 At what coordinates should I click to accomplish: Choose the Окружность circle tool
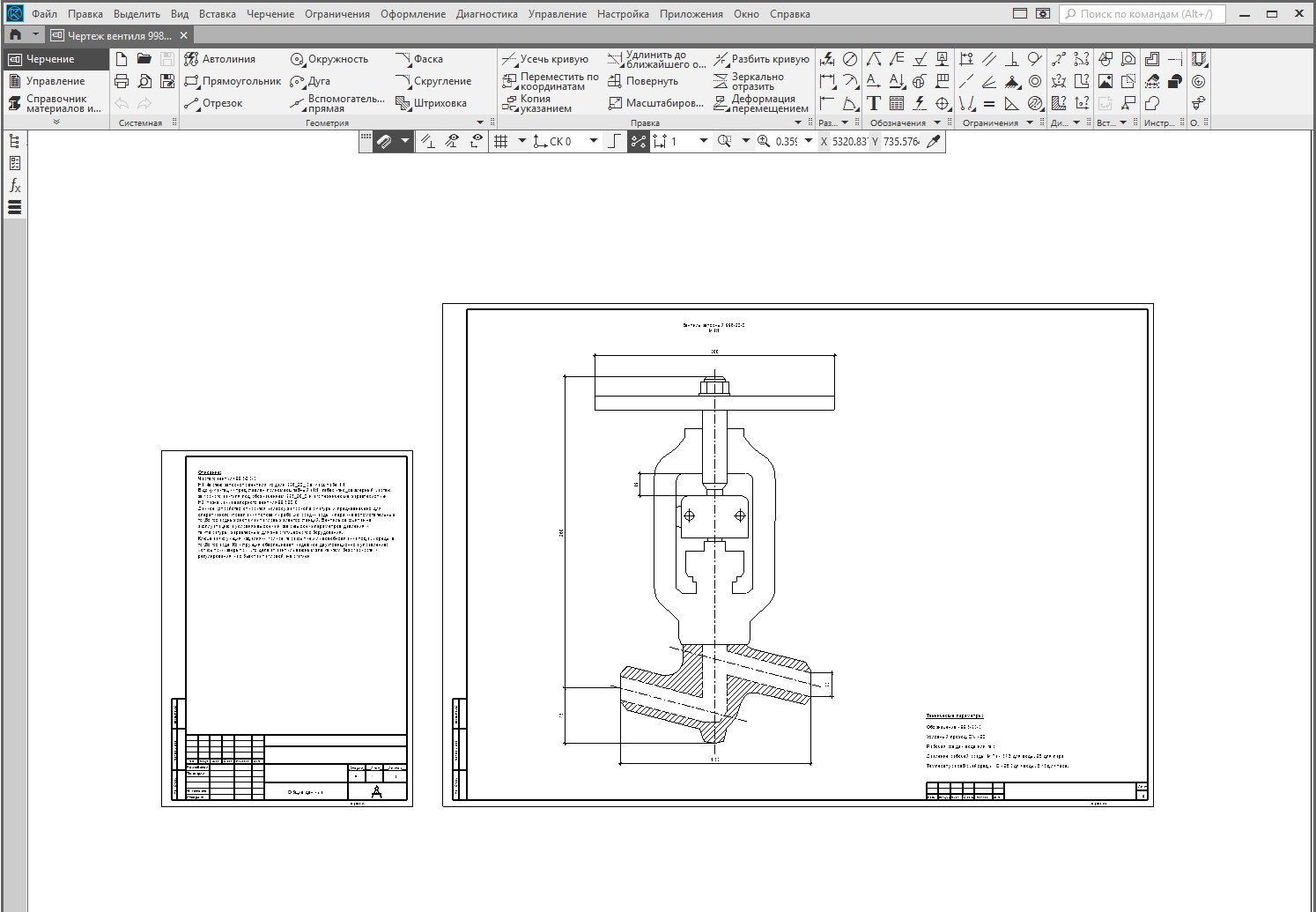point(329,59)
